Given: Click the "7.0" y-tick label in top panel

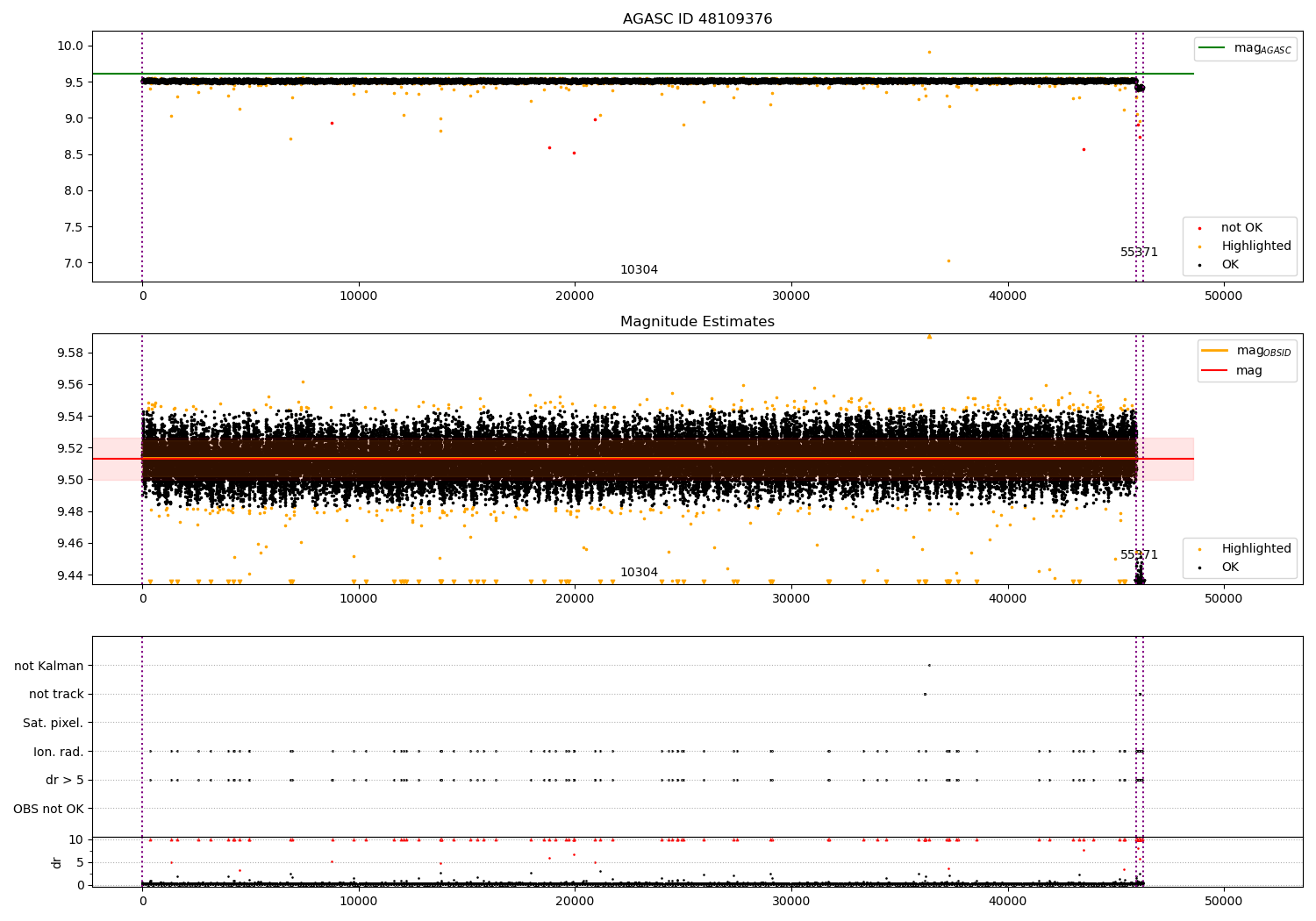Looking at the screenshot, I should click(x=74, y=263).
